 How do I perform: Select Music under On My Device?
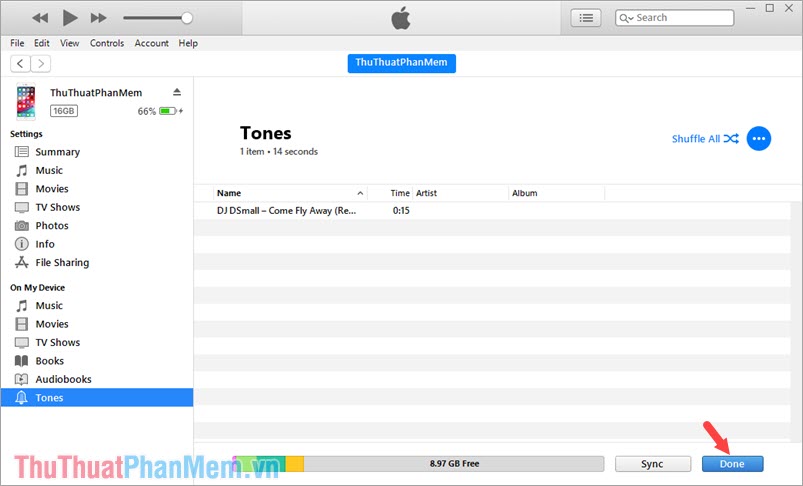pos(97,305)
